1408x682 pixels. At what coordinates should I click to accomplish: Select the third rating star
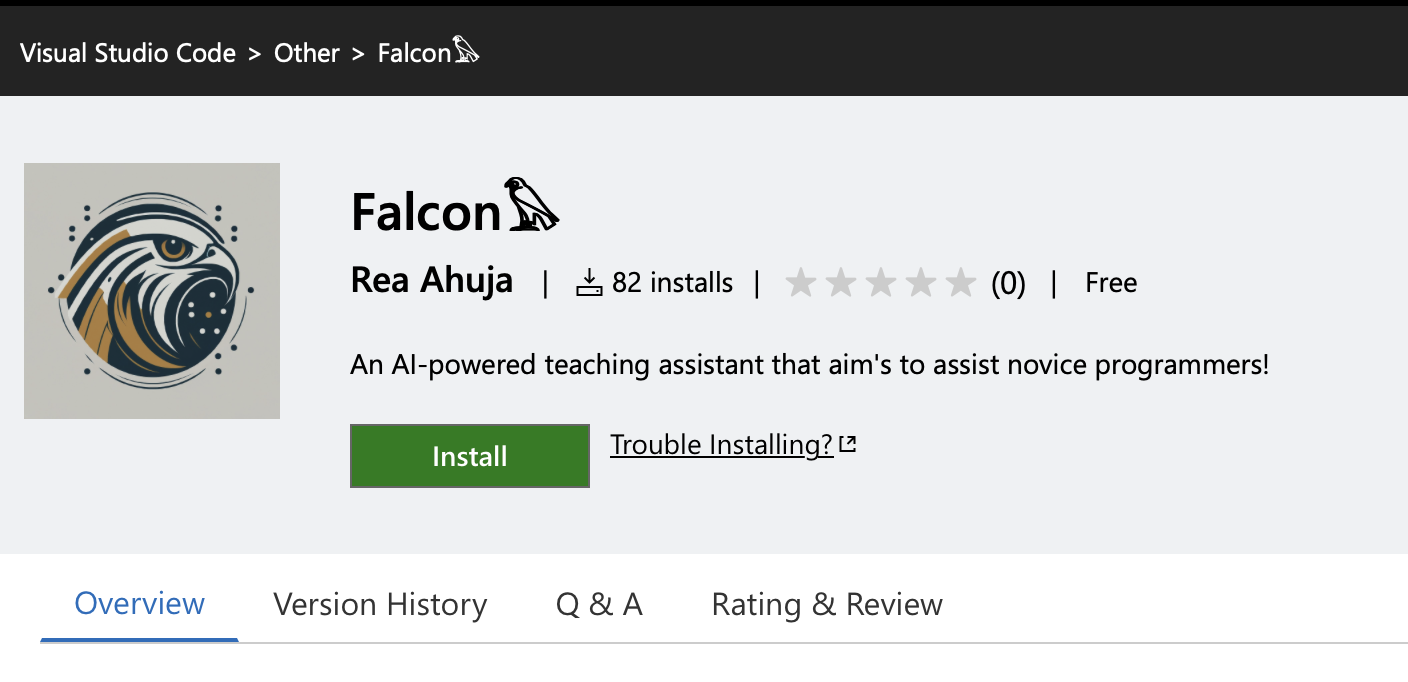[x=881, y=283]
